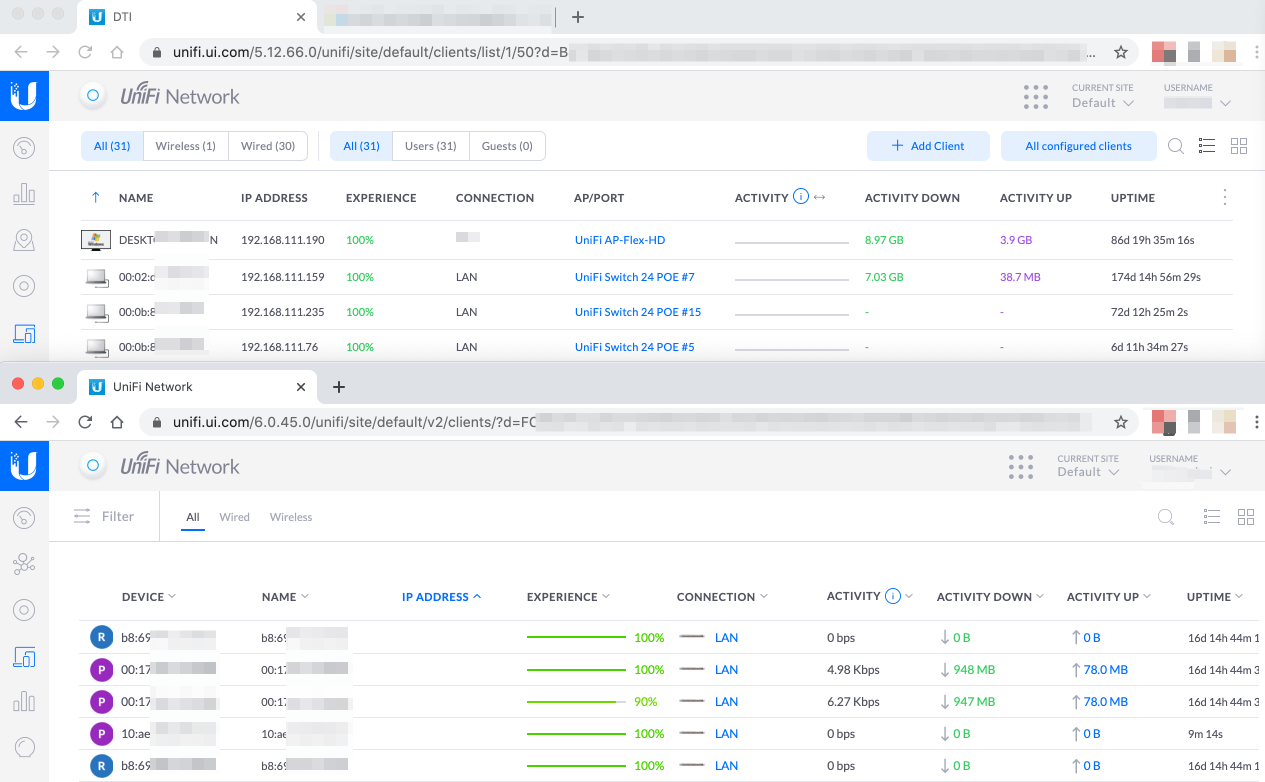Open apps grid in top window header

point(1036,97)
